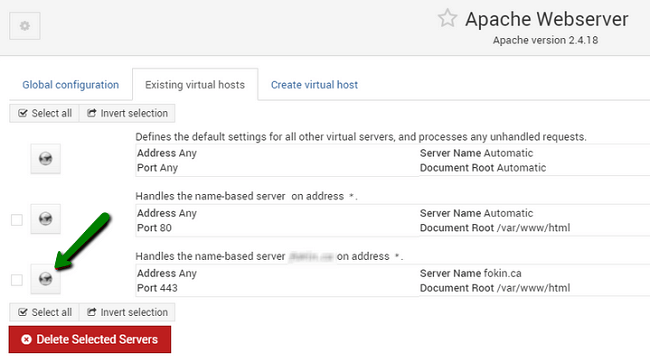650x362 pixels.
Task: Click bottom Select all button
Action: (x=44, y=312)
